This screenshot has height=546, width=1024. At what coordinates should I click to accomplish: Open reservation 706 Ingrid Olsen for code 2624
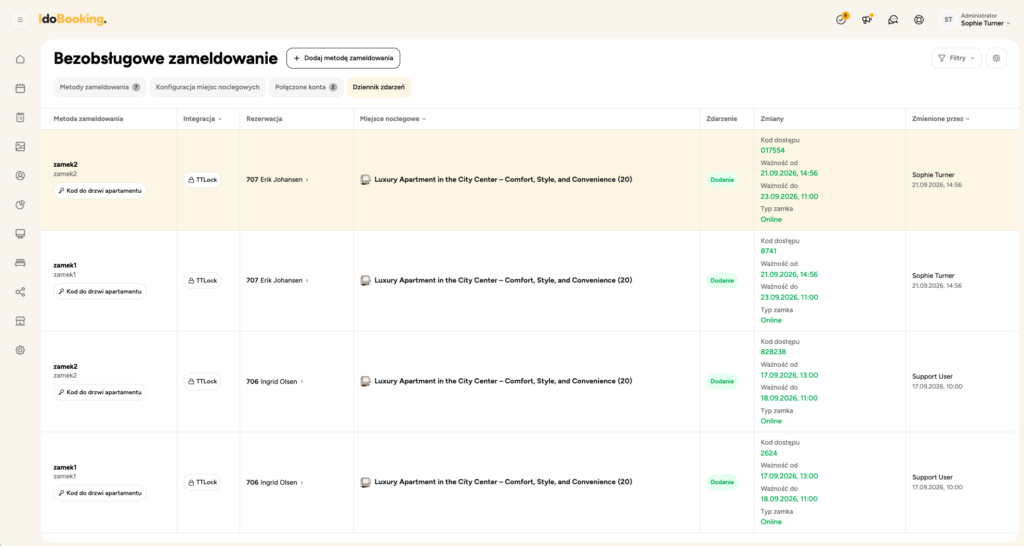pyautogui.click(x=275, y=482)
